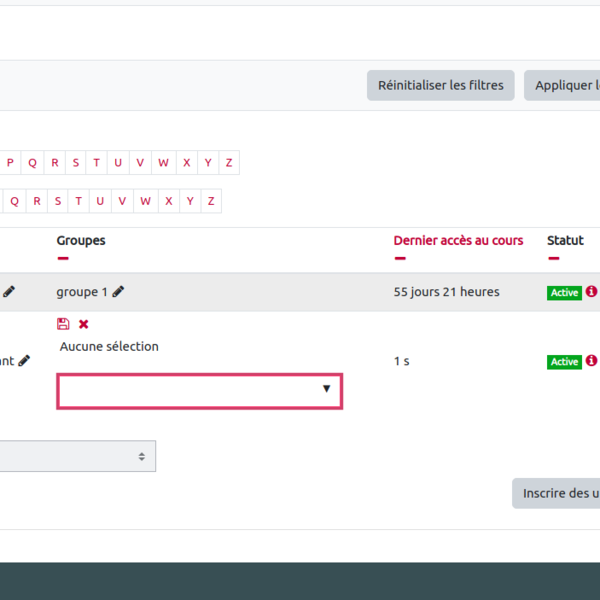Click the info icon beside the second Active status
The width and height of the screenshot is (600, 600).
pos(591,361)
